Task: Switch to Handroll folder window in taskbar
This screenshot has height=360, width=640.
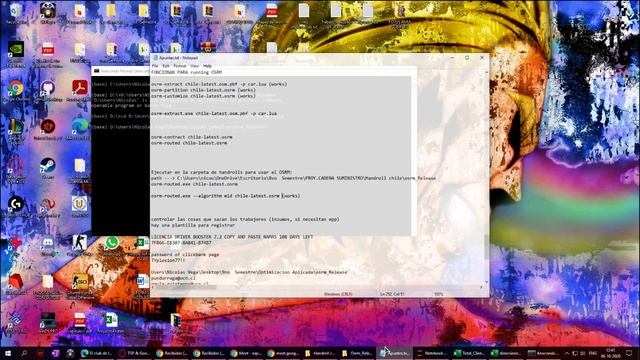Action: (320, 353)
